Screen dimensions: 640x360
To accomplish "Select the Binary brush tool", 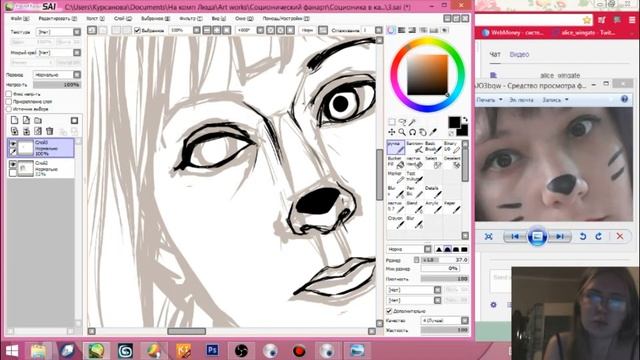I will [451, 147].
